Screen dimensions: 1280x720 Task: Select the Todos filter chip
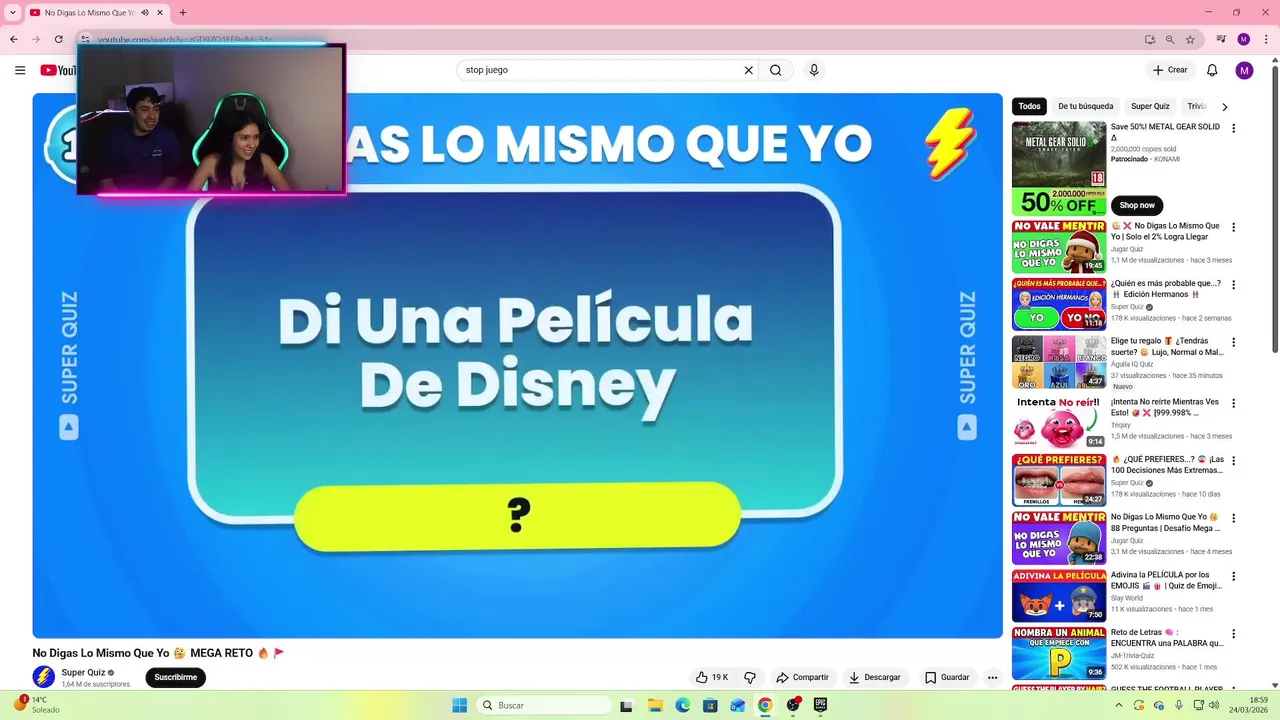(x=1029, y=106)
